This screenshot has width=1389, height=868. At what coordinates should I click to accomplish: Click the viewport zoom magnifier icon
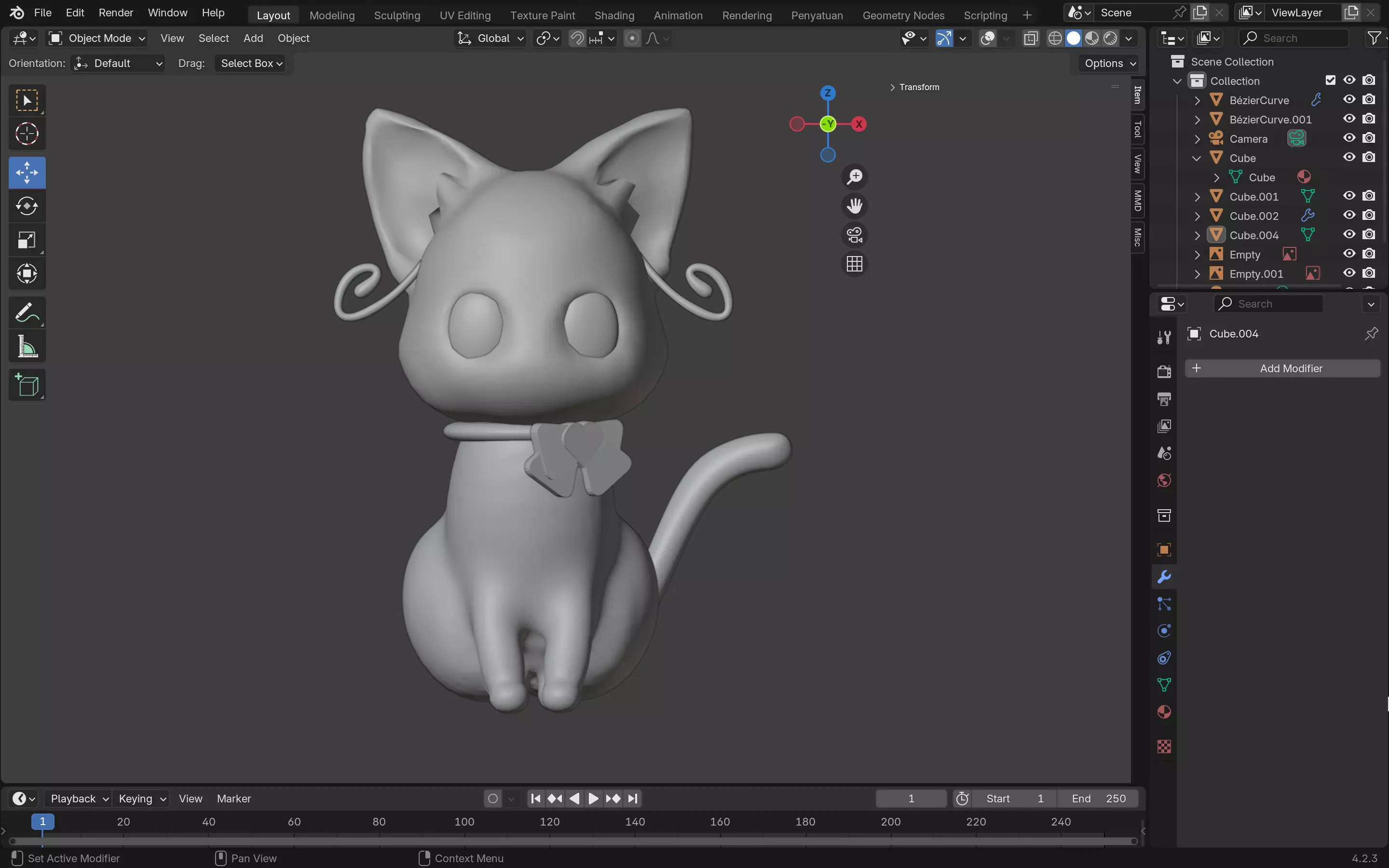[855, 177]
